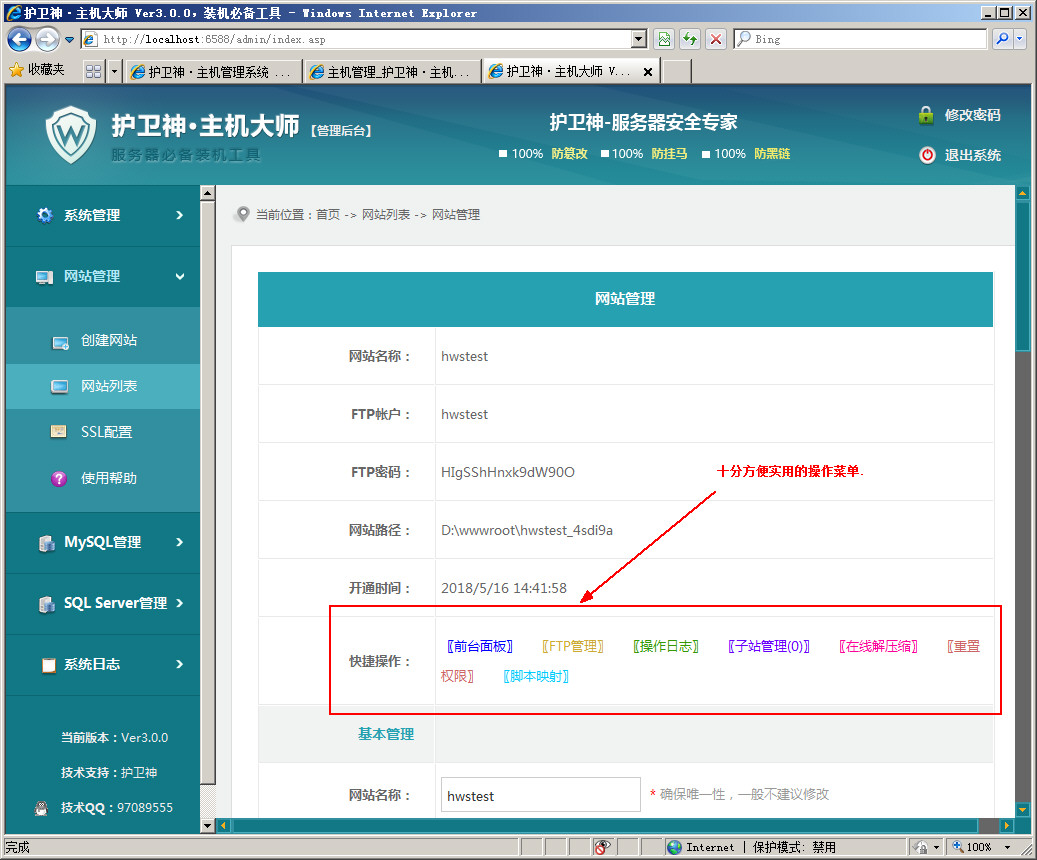The width and height of the screenshot is (1037, 860).
Task: Click the monitor icon beside 网站管理
Action: pyautogui.click(x=44, y=277)
